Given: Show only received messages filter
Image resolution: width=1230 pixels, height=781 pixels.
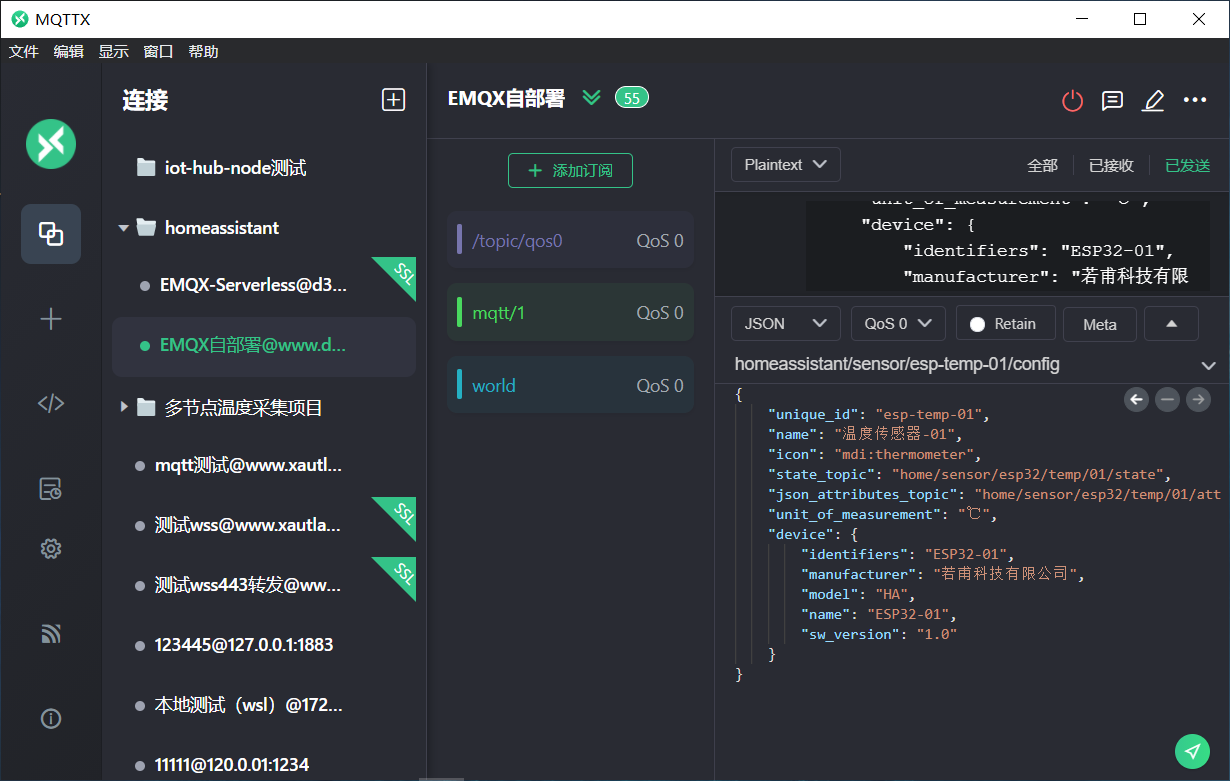Looking at the screenshot, I should tap(1111, 166).
